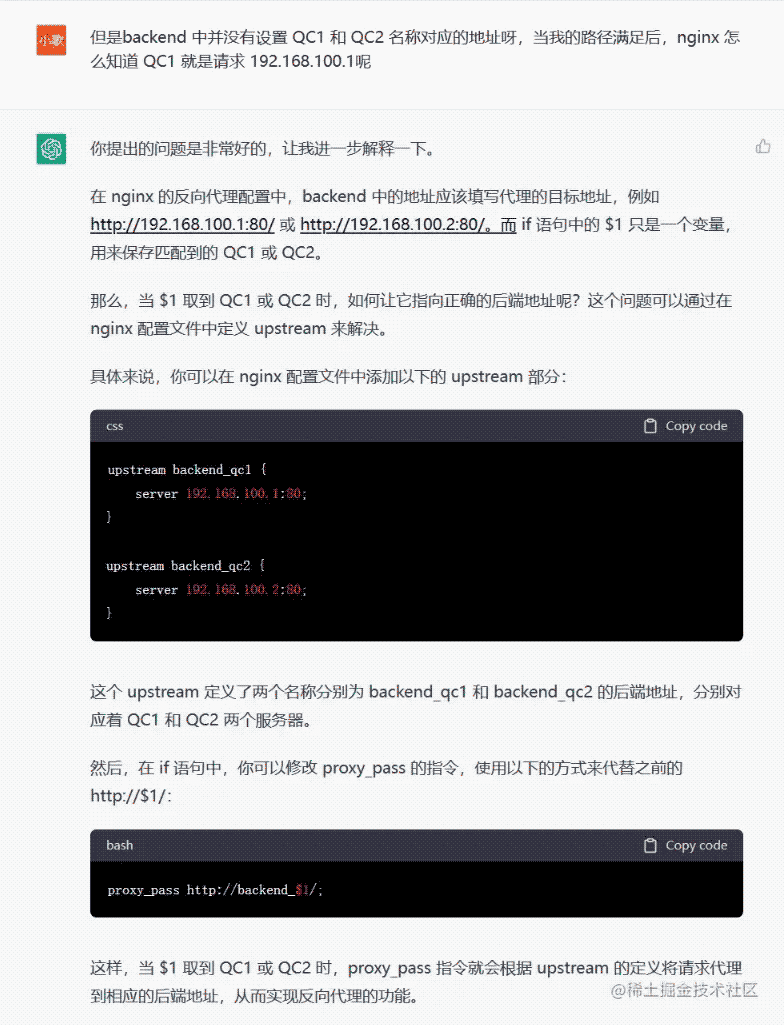
Task: Copy code from the bash block
Action: (x=685, y=846)
